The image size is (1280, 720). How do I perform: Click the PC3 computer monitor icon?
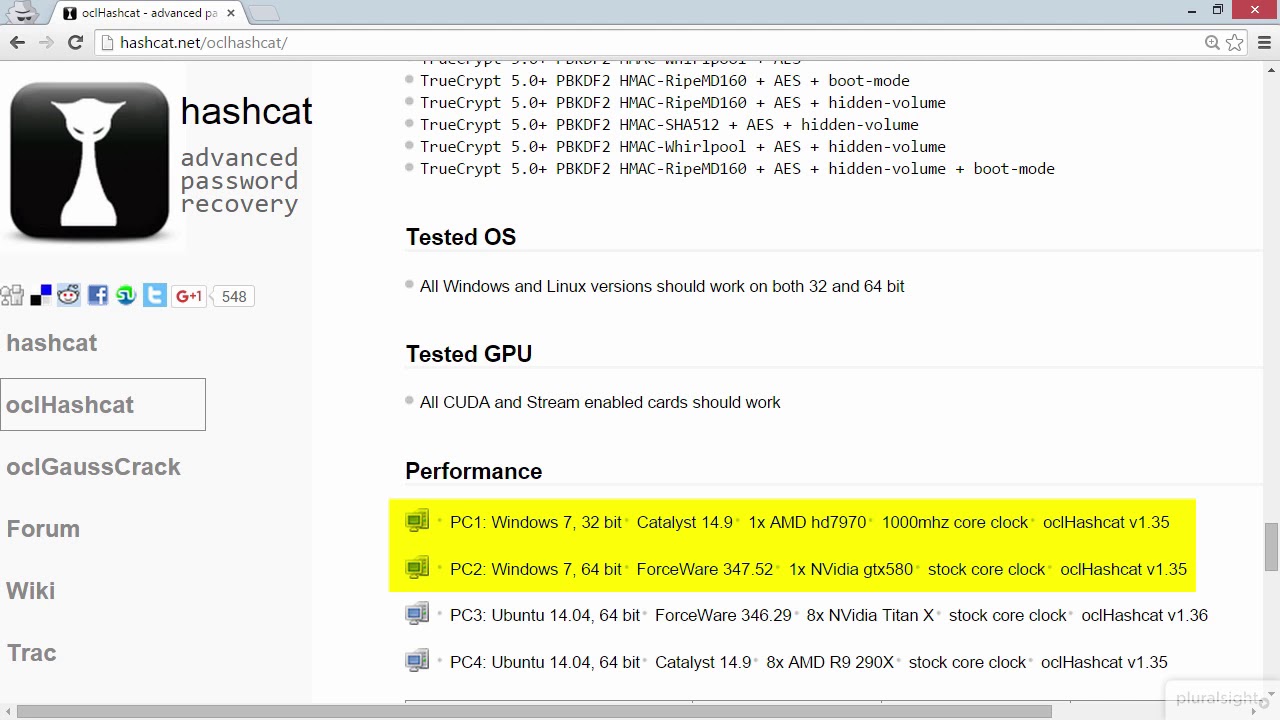click(x=417, y=614)
